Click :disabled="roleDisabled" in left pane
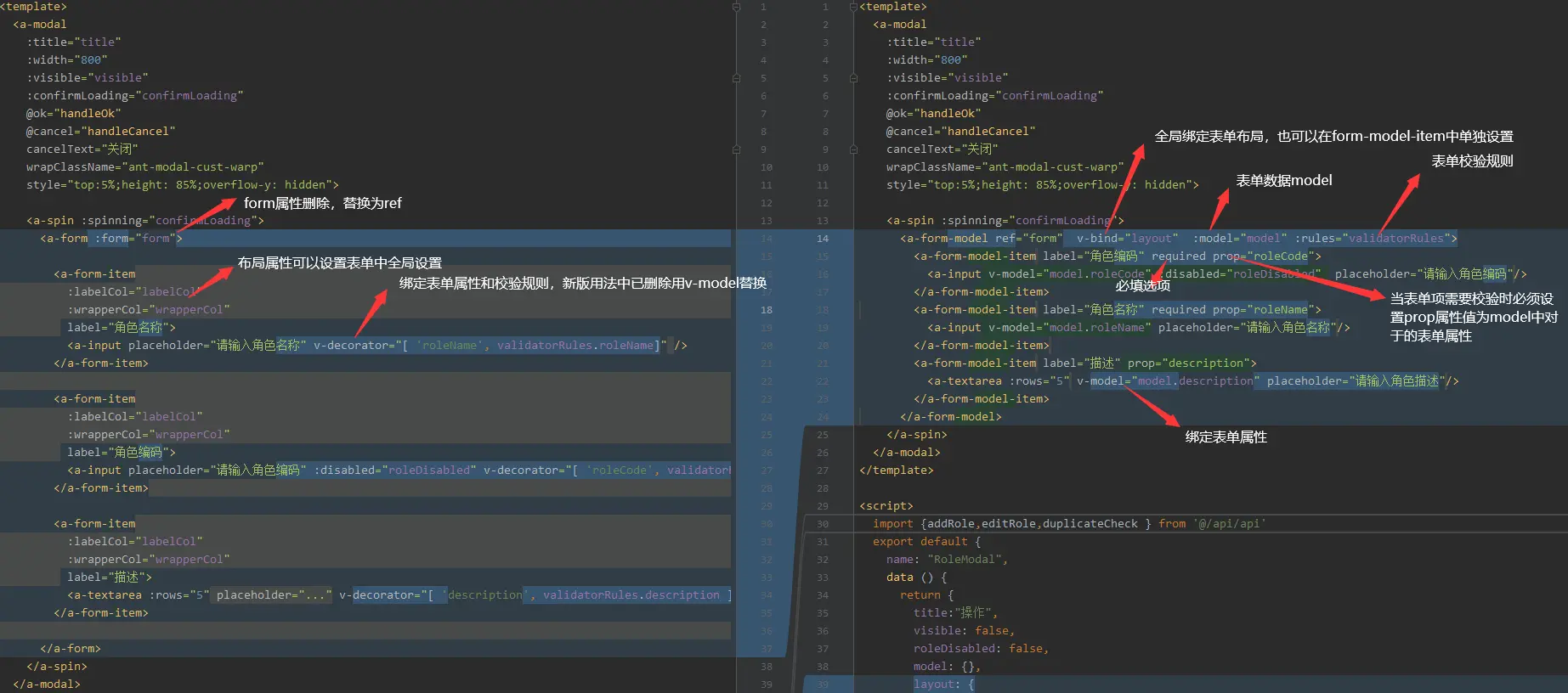The height and width of the screenshot is (693, 1568). [395, 470]
